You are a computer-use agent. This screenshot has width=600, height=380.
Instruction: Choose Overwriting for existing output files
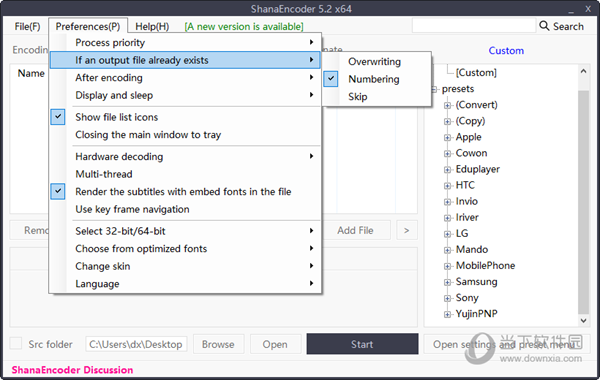(x=377, y=62)
